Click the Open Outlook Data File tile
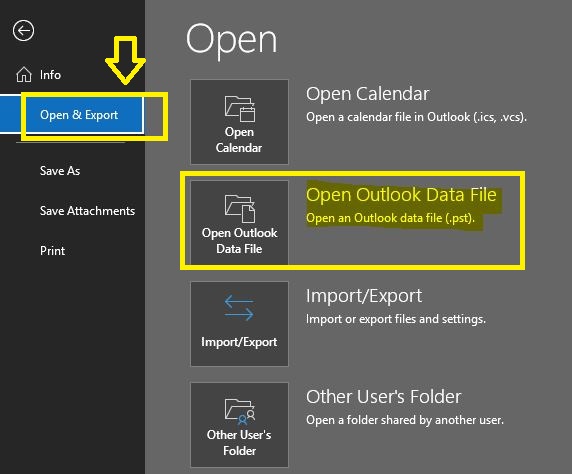This screenshot has height=474, width=572. point(239,223)
